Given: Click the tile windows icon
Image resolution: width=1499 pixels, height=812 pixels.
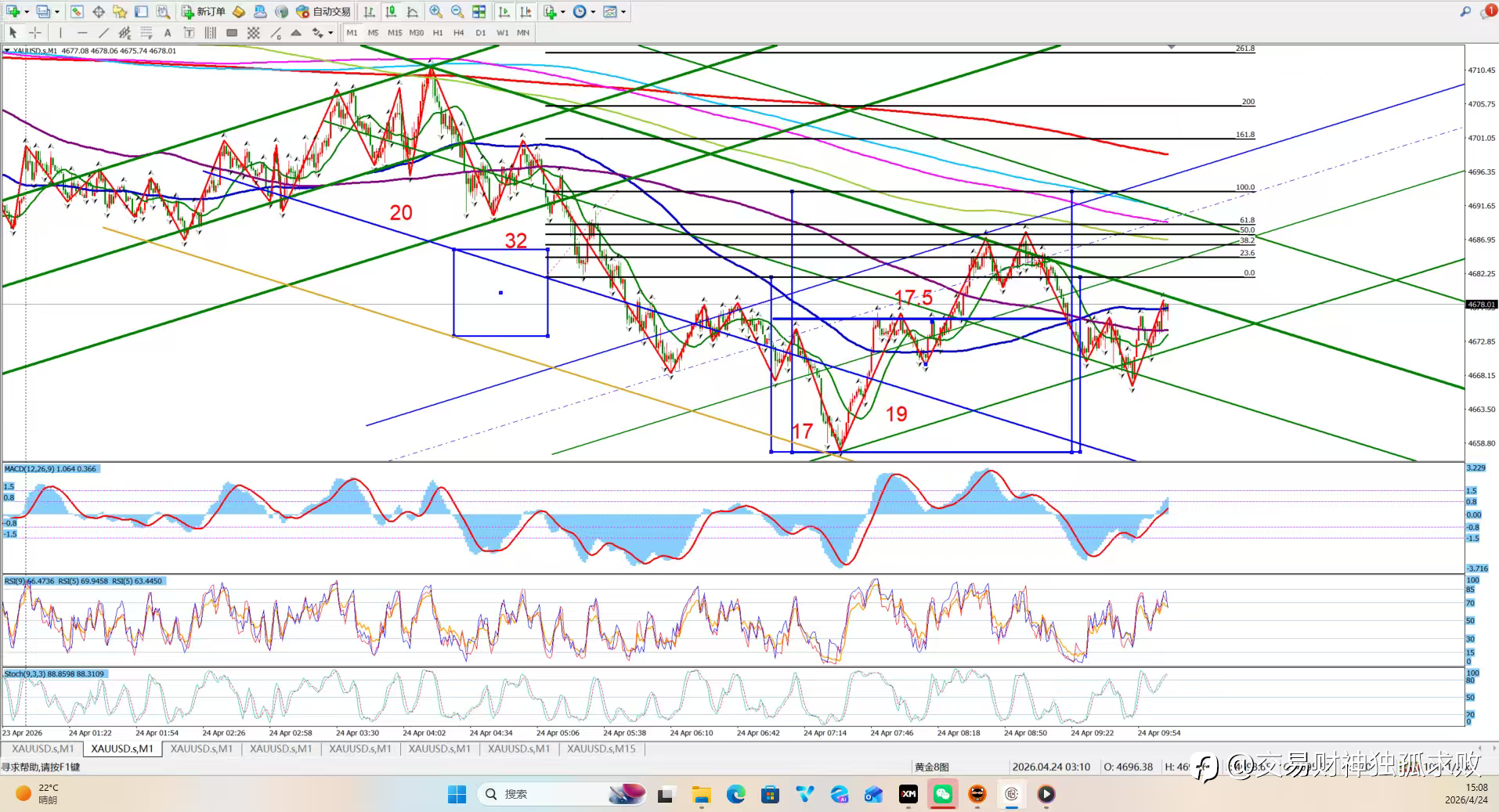Looking at the screenshot, I should [x=479, y=12].
